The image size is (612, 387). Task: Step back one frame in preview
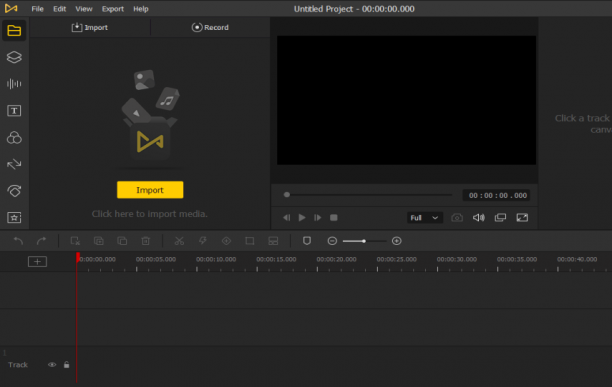[x=286, y=218]
